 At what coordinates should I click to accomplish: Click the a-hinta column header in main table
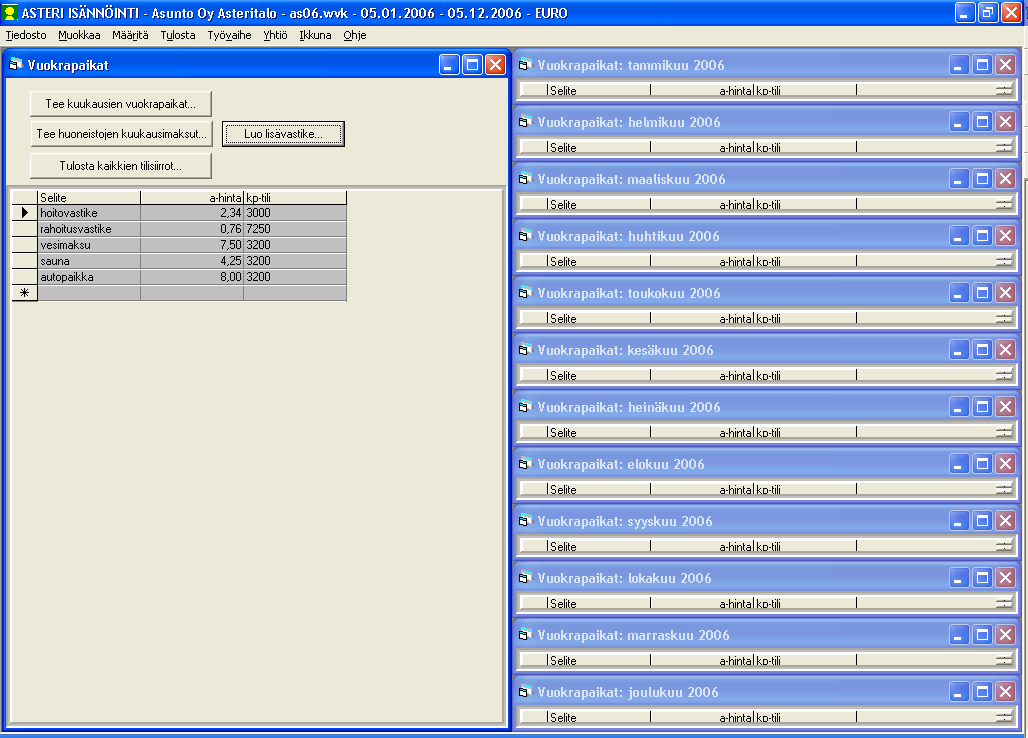(192, 197)
